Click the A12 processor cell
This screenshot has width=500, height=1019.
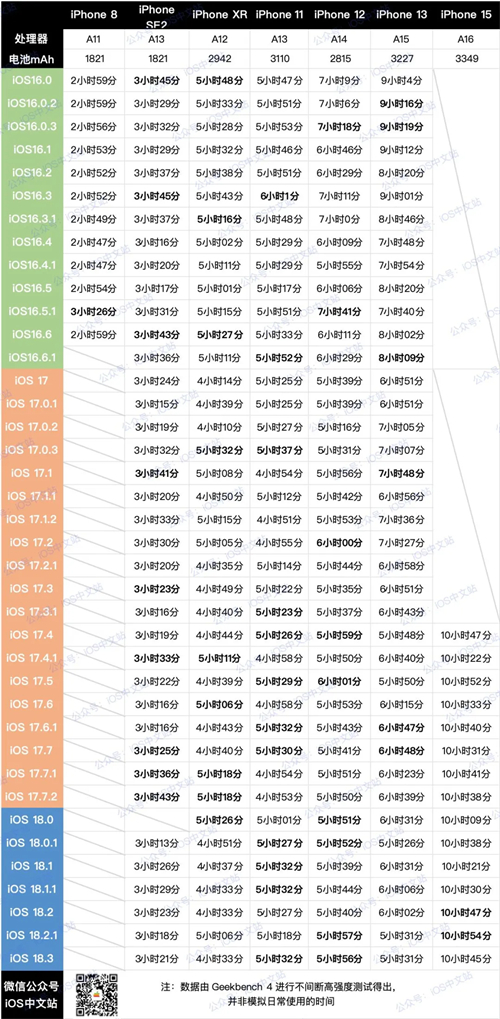(220, 39)
